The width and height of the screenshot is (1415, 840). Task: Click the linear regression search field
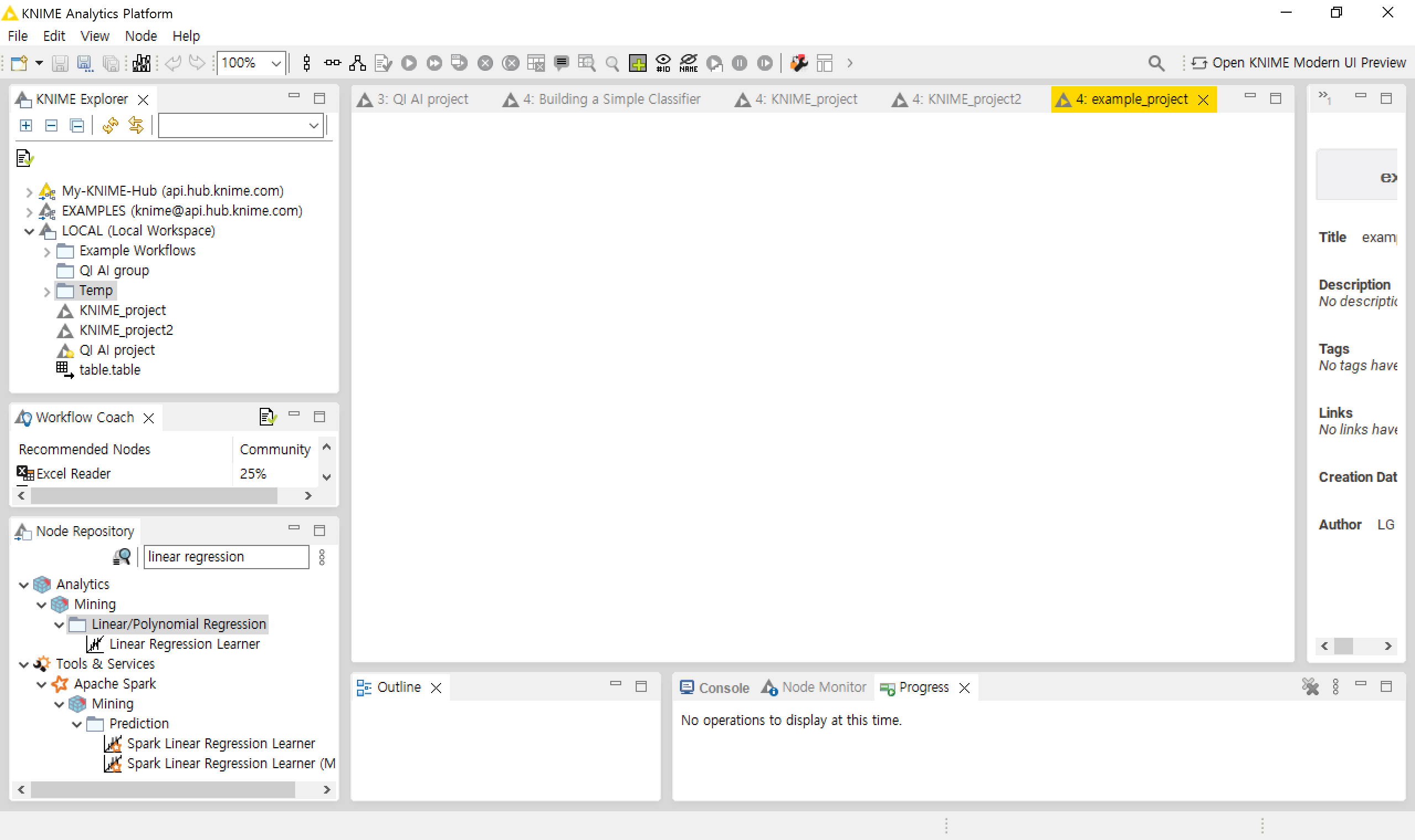click(226, 557)
